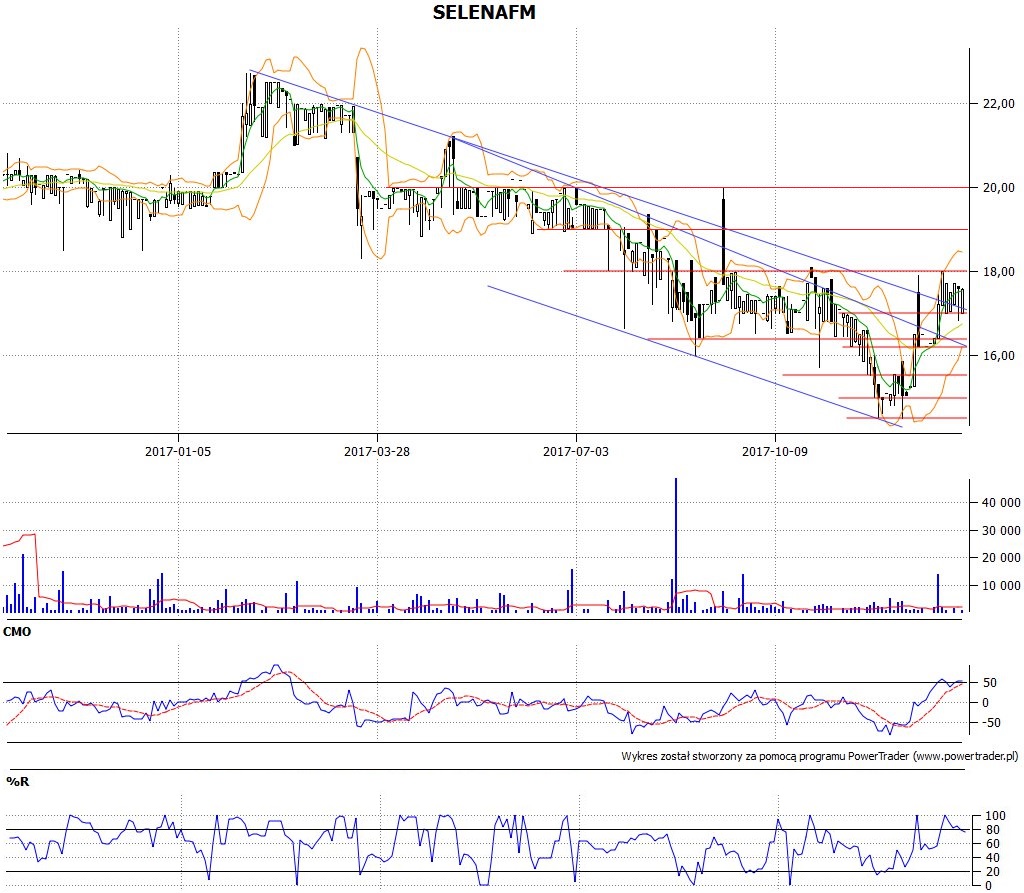Click the CMO axis value 0
Screen dimensions: 1024x893
coord(986,703)
